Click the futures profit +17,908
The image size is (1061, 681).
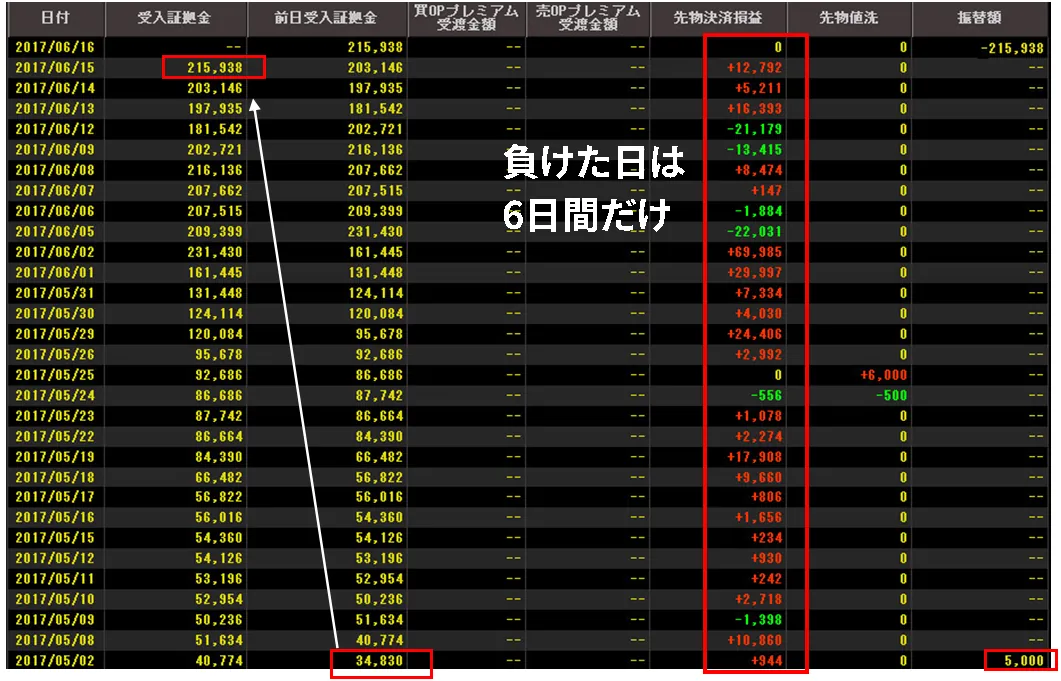[x=754, y=457]
